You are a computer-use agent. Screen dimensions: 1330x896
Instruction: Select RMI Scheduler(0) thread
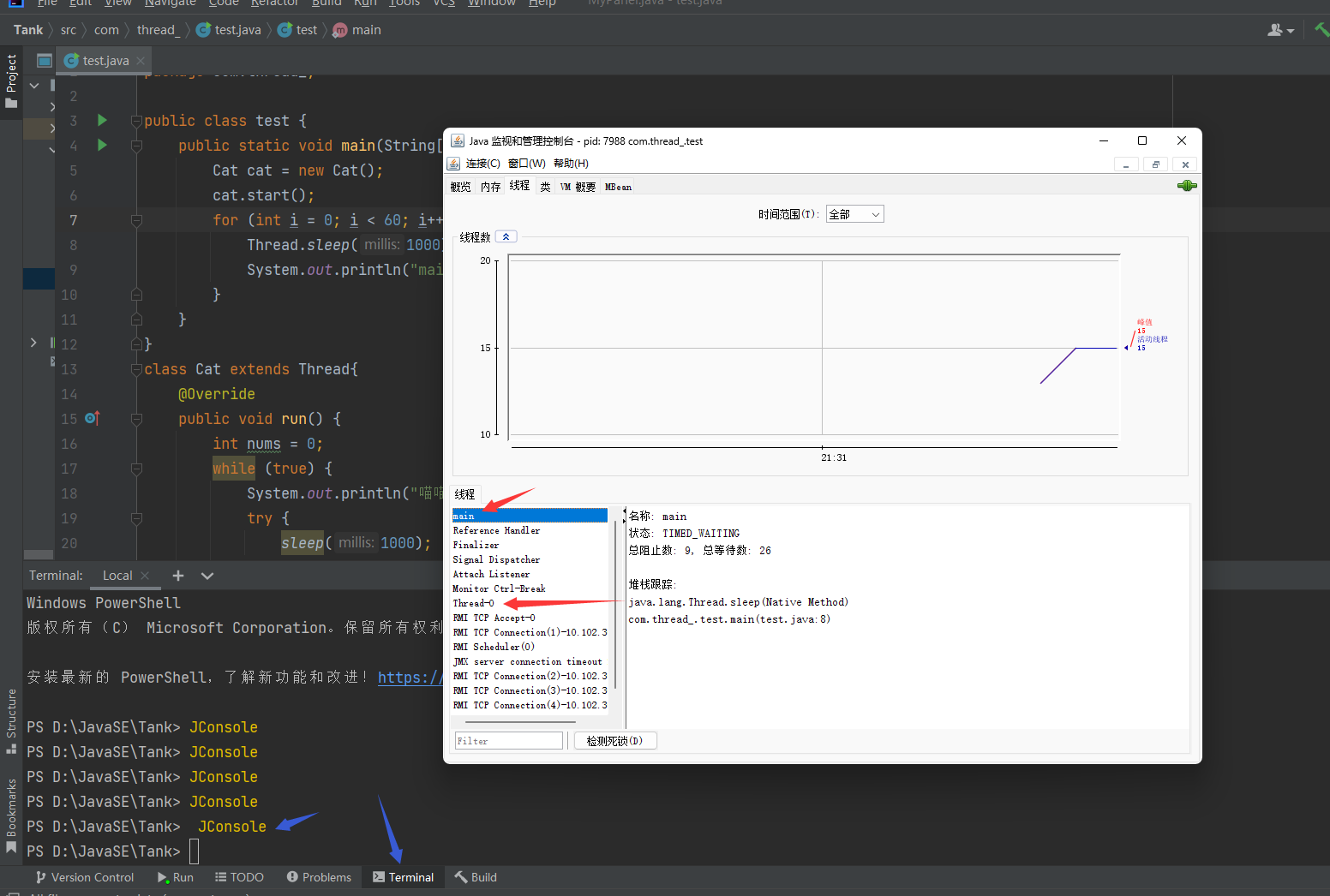pos(530,647)
